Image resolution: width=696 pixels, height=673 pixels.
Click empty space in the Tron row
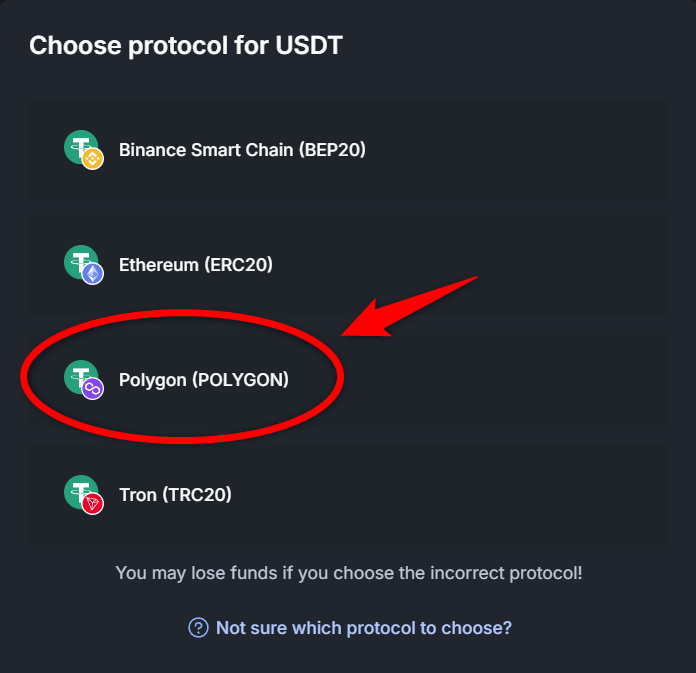450,494
